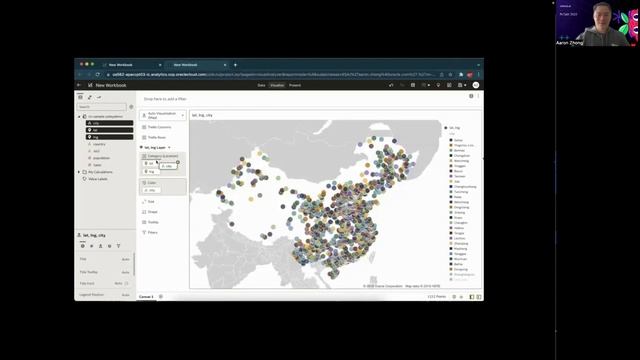Select the country column
The image size is (640, 360).
tap(99, 144)
